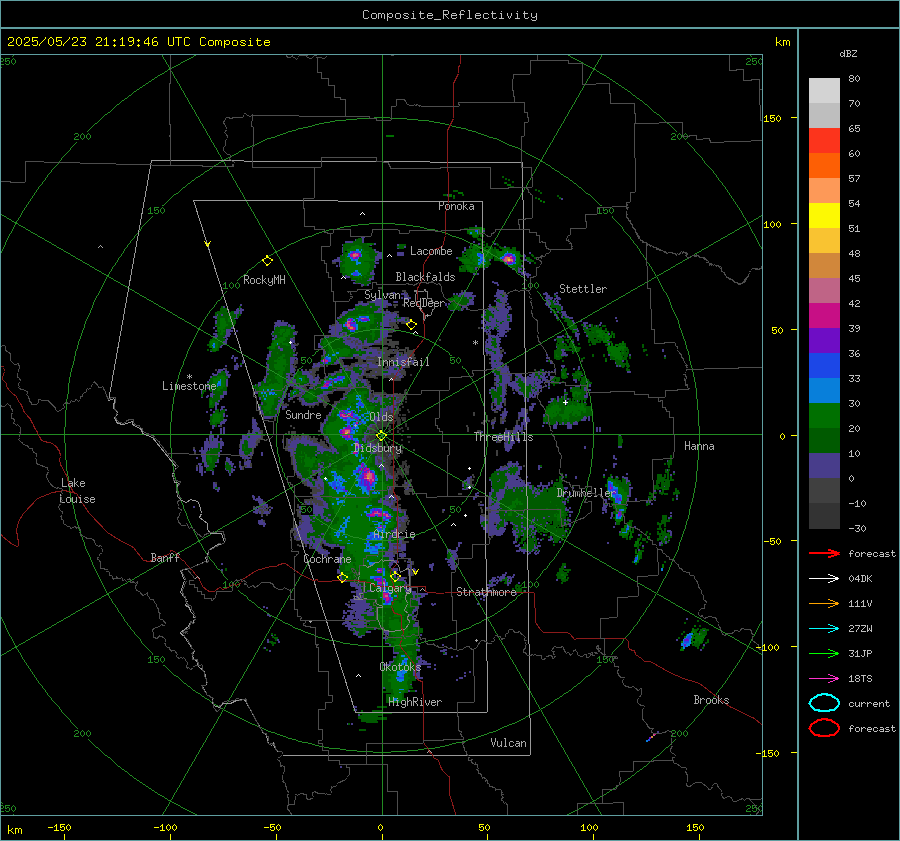Click the dBZ legend heading
This screenshot has width=900, height=841.
848,54
